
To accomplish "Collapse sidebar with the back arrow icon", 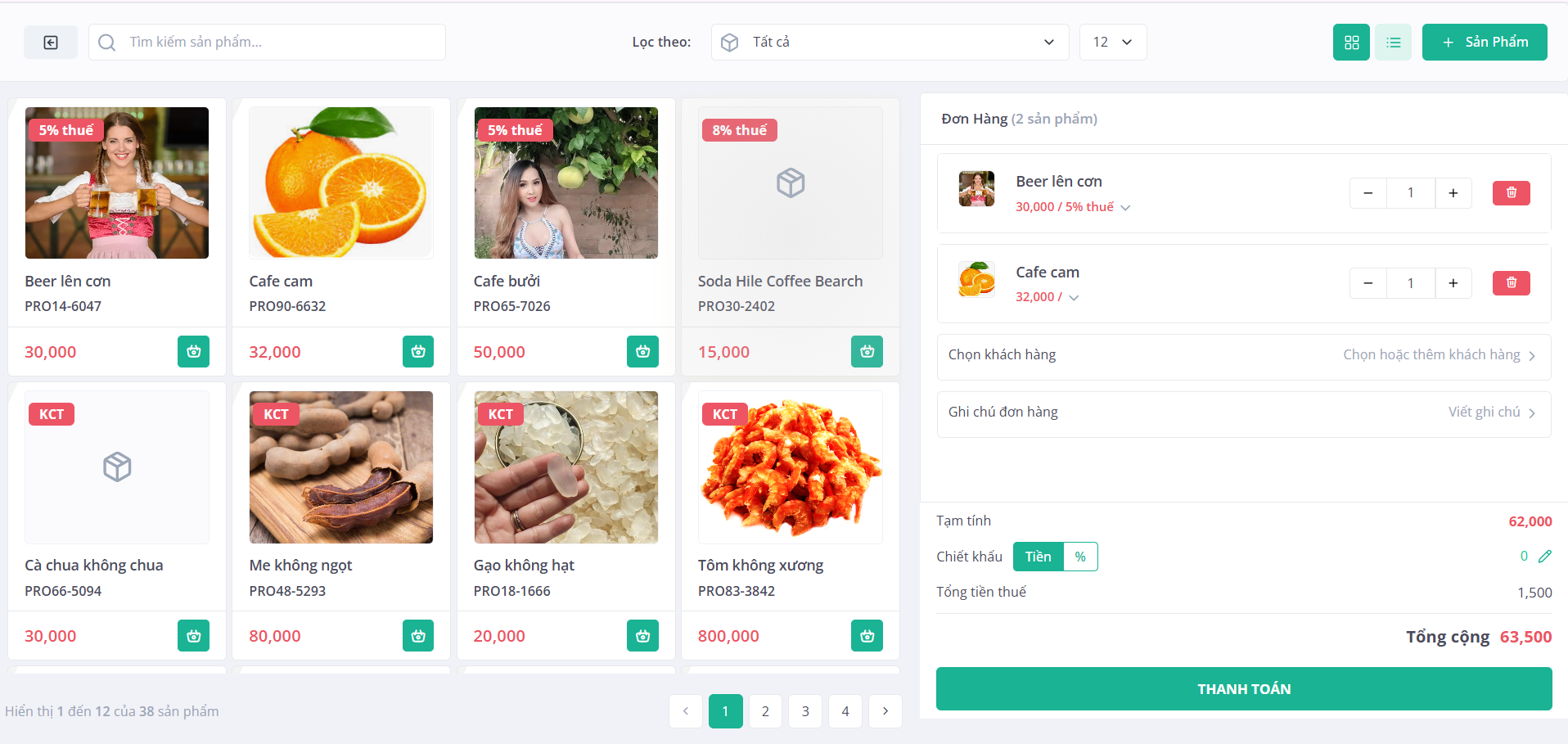I will [51, 42].
